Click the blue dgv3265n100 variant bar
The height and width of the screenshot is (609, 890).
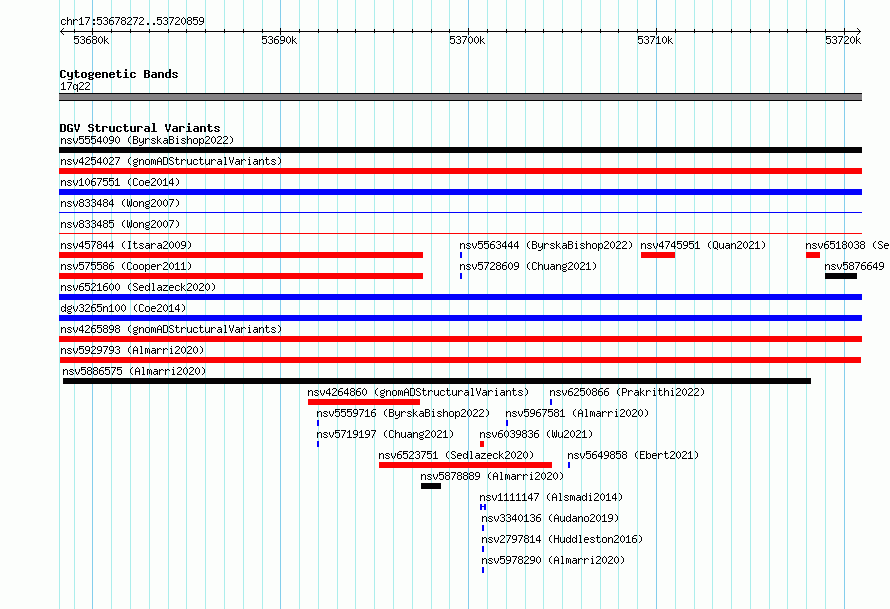[x=460, y=318]
